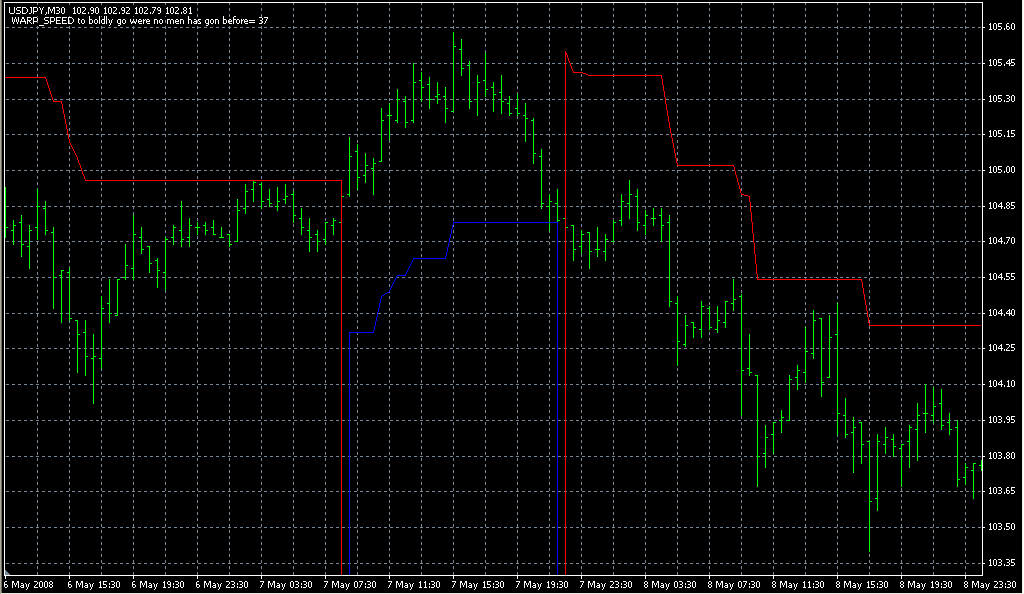Screen dimensions: 1024x594
Task: Select the WARP_SPEED indicator label text
Action: coord(140,21)
